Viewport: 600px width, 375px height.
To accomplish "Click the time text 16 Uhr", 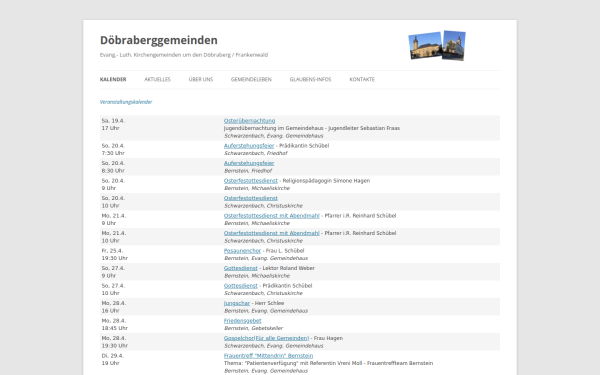I will point(110,311).
